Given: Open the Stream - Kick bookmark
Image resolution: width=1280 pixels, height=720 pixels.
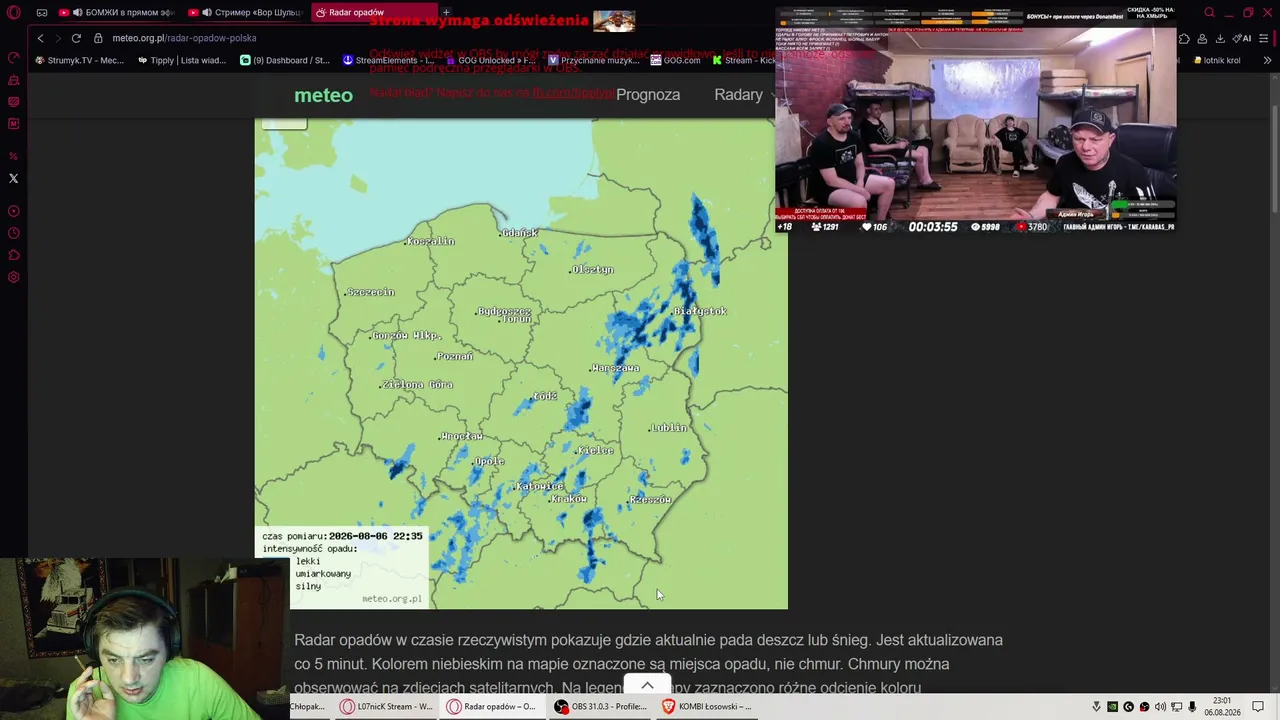Looking at the screenshot, I should pyautogui.click(x=744, y=60).
